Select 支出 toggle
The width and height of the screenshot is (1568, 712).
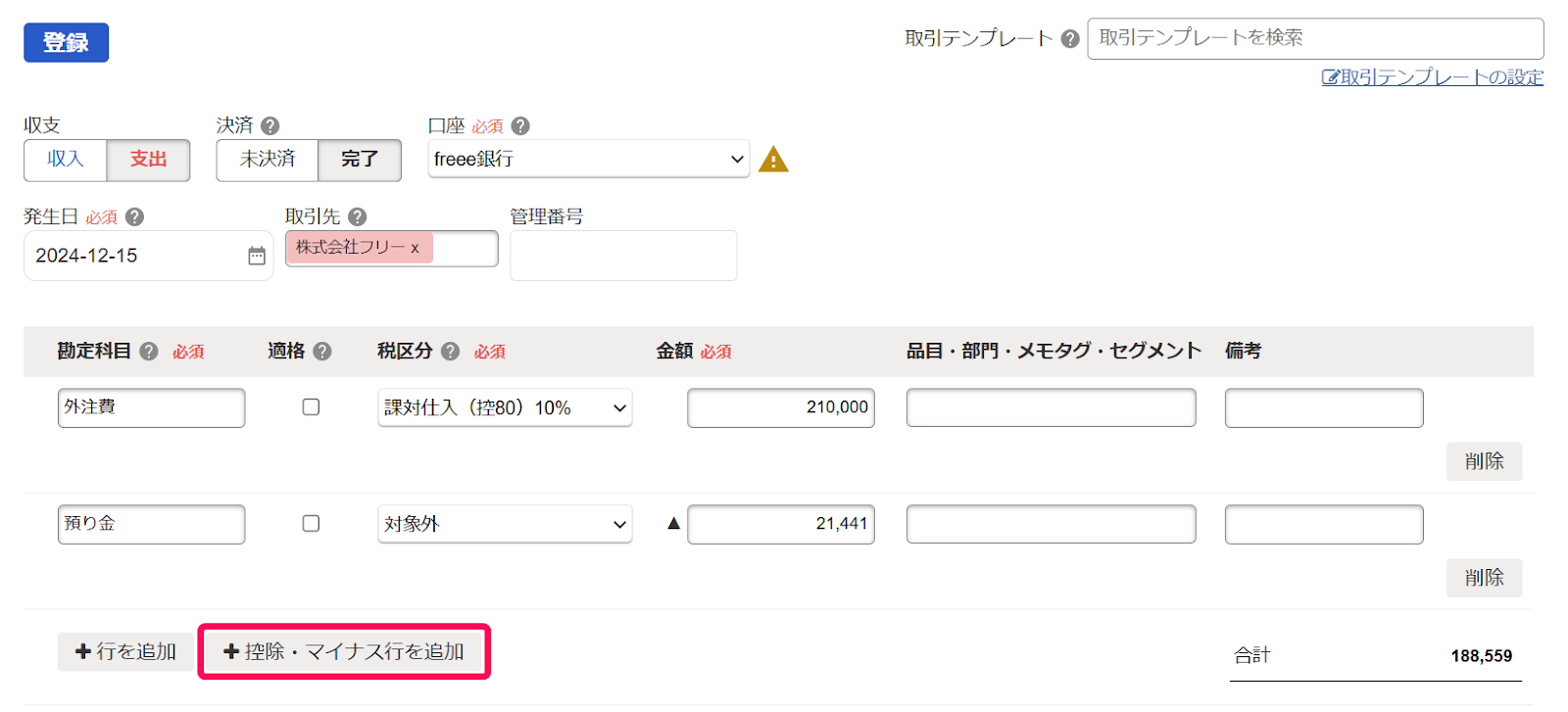[148, 160]
